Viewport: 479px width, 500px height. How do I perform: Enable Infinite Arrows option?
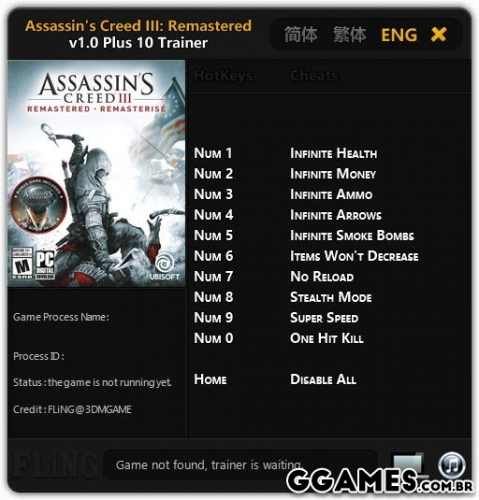coord(336,215)
